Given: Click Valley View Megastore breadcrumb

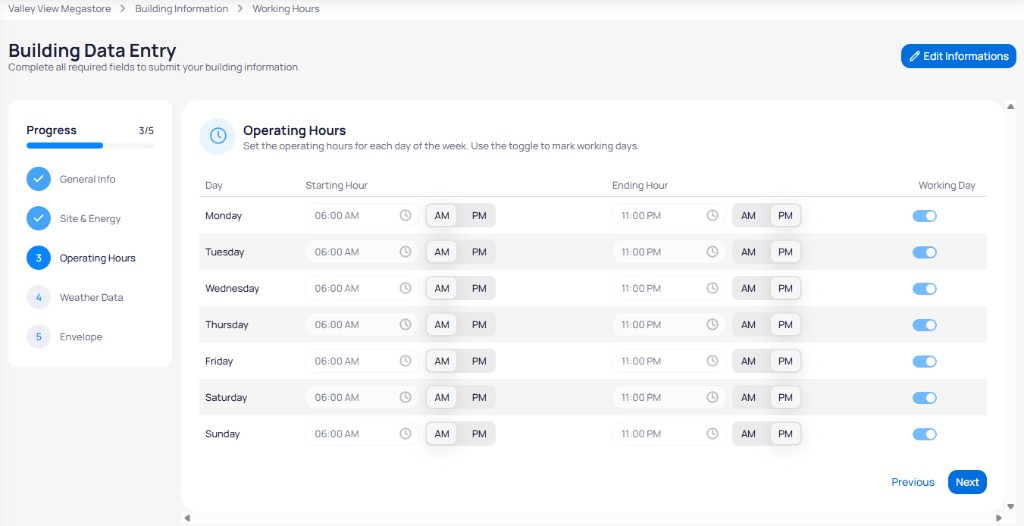Looking at the screenshot, I should [x=59, y=9].
